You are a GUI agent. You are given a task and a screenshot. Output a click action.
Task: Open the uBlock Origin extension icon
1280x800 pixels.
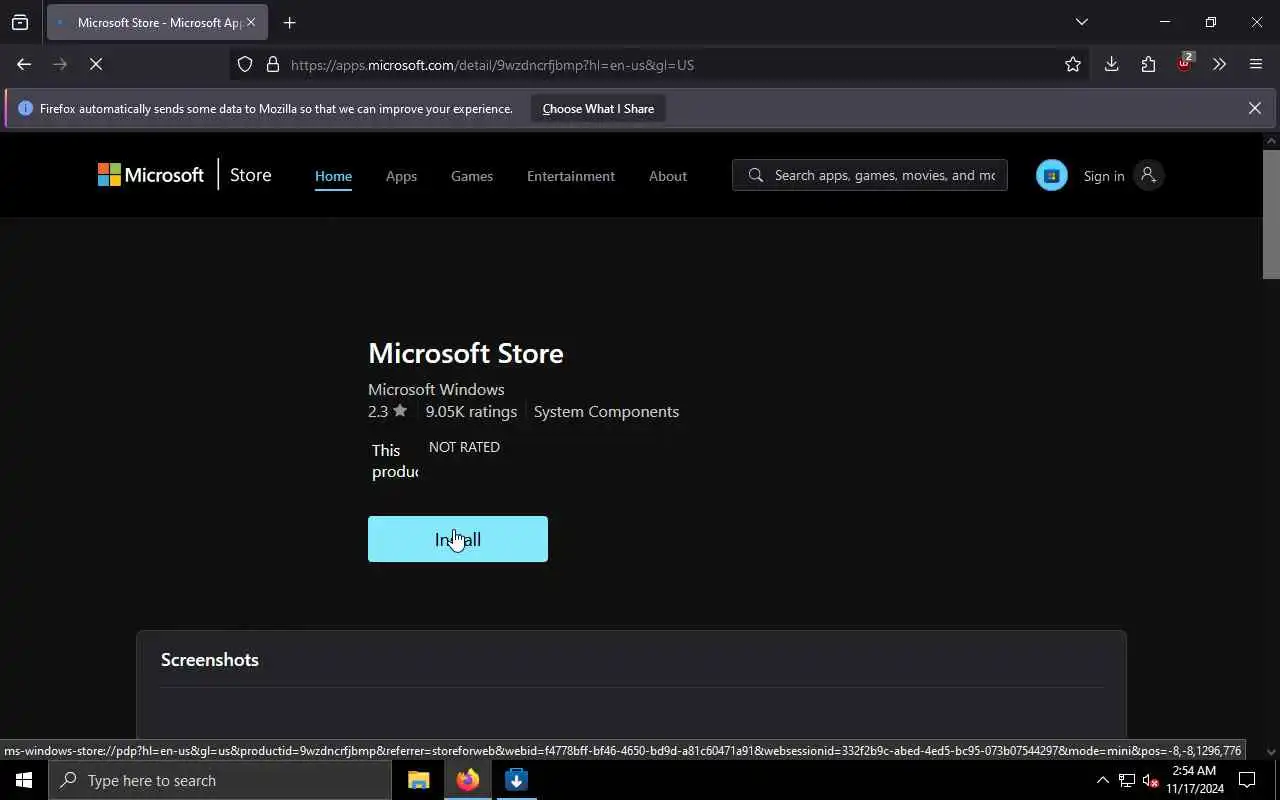coord(1184,64)
